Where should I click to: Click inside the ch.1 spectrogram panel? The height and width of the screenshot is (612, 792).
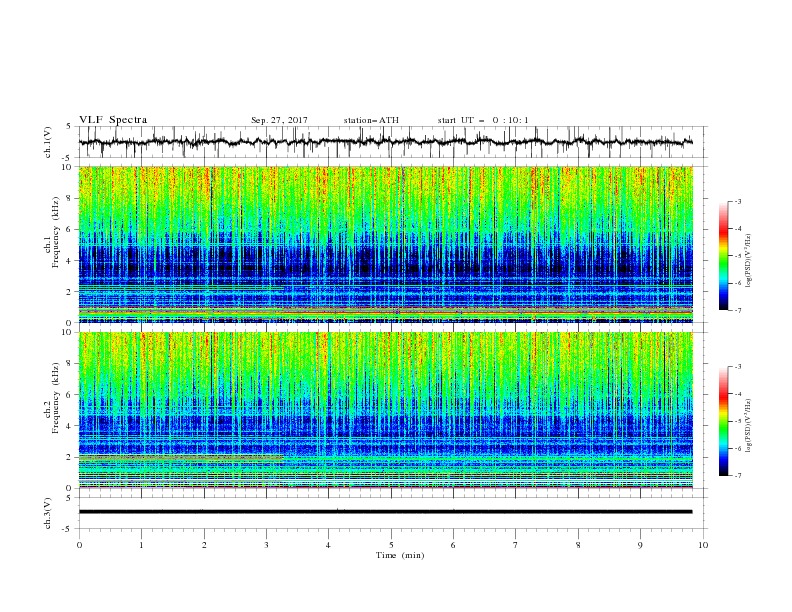click(x=385, y=244)
